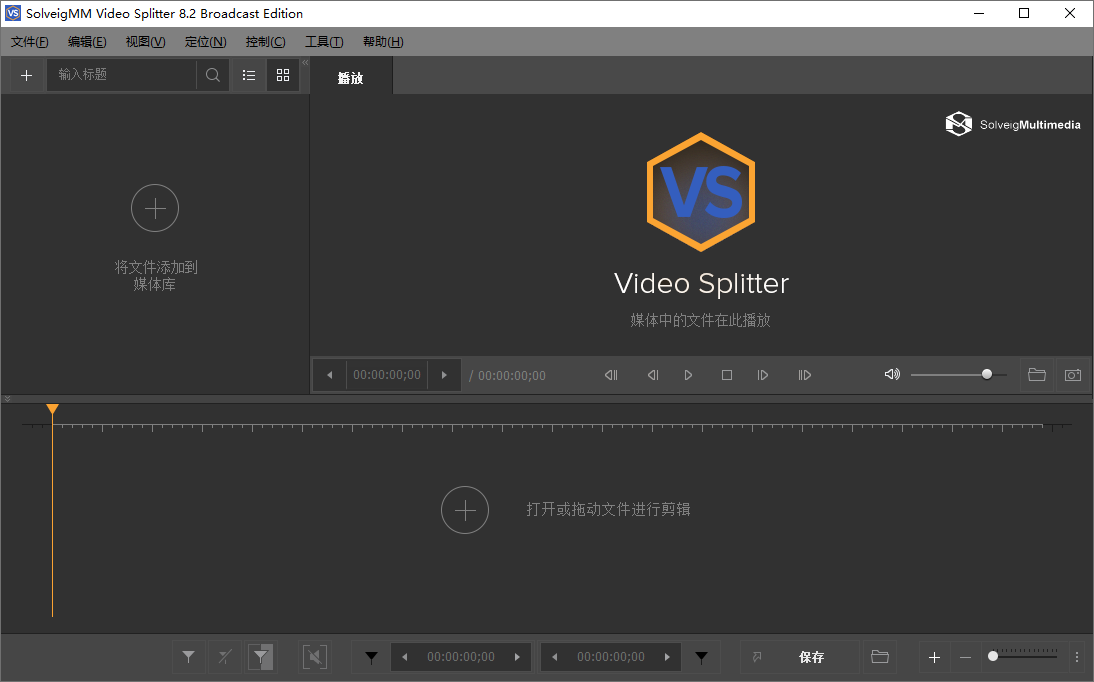Screen dimensions: 1094x682
Task: Open the three-dot overflow menu at bottom right
Action: (1077, 657)
